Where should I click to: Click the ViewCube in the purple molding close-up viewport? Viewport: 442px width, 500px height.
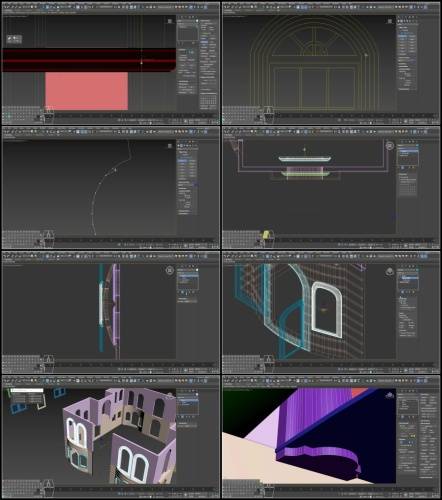390,395
